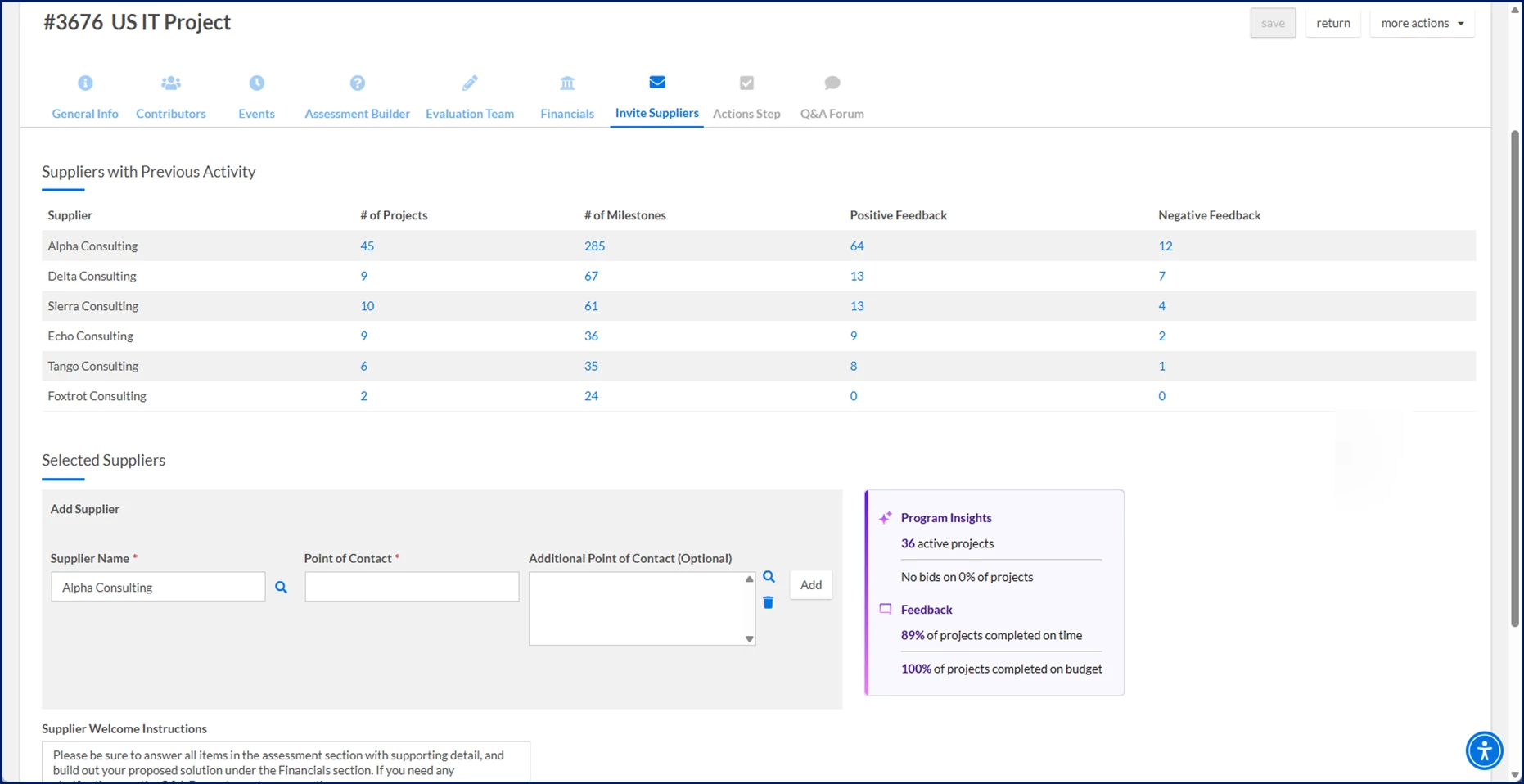Click the contact list scroll down arrow
The height and width of the screenshot is (784, 1524).
click(x=749, y=638)
